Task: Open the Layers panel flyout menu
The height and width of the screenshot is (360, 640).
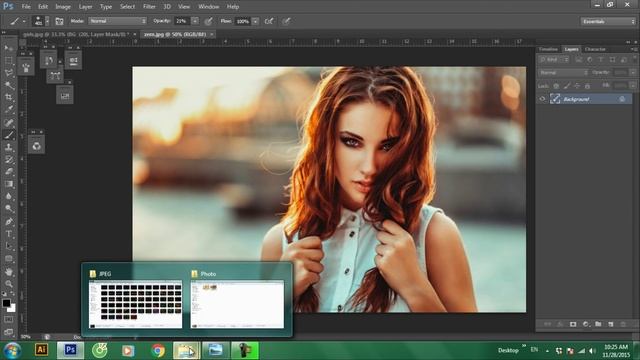Action: tap(633, 49)
